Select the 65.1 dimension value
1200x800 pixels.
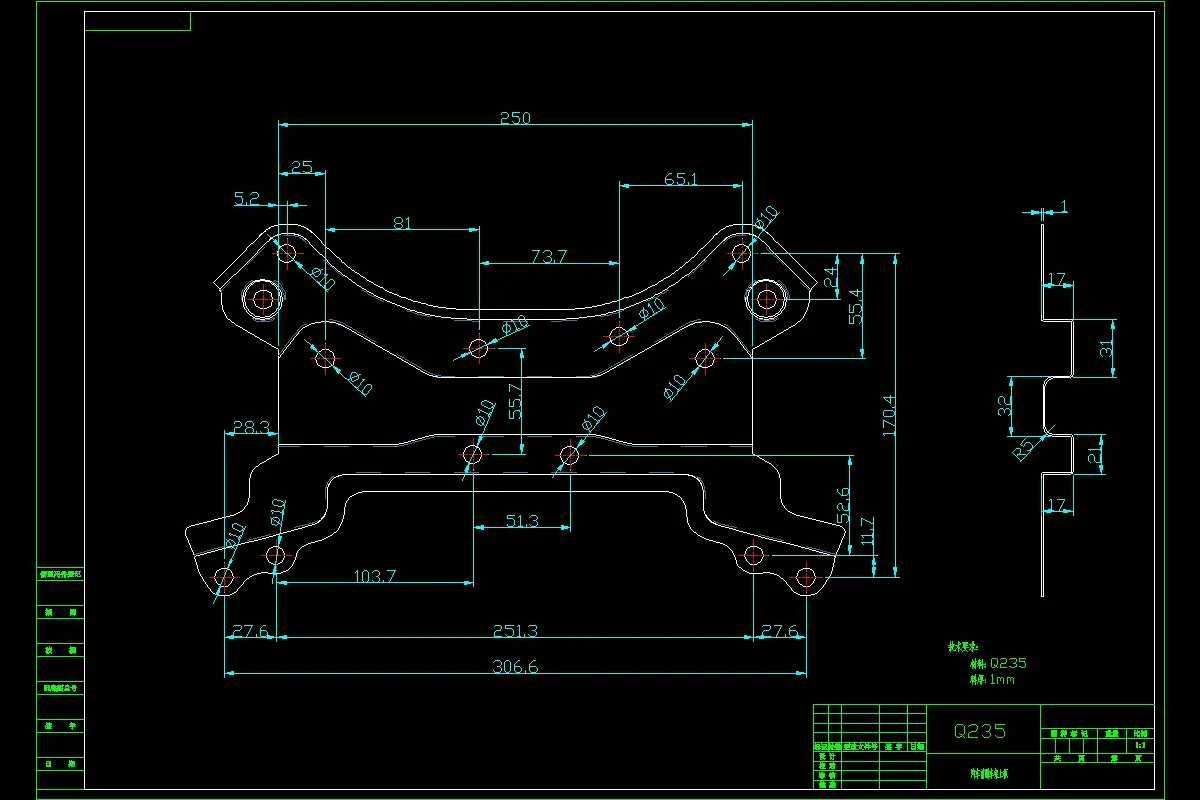(x=681, y=180)
